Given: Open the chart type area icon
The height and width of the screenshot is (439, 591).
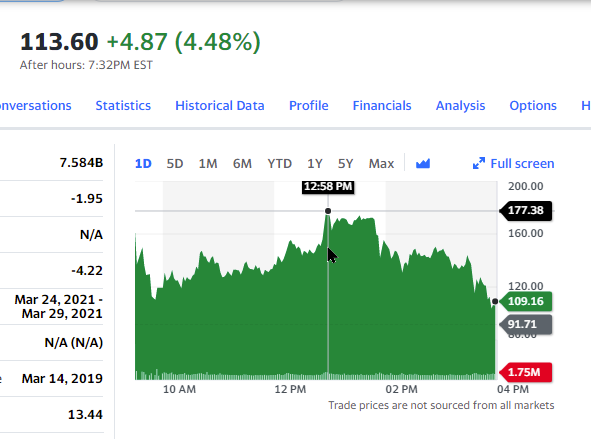Looking at the screenshot, I should pos(423,164).
